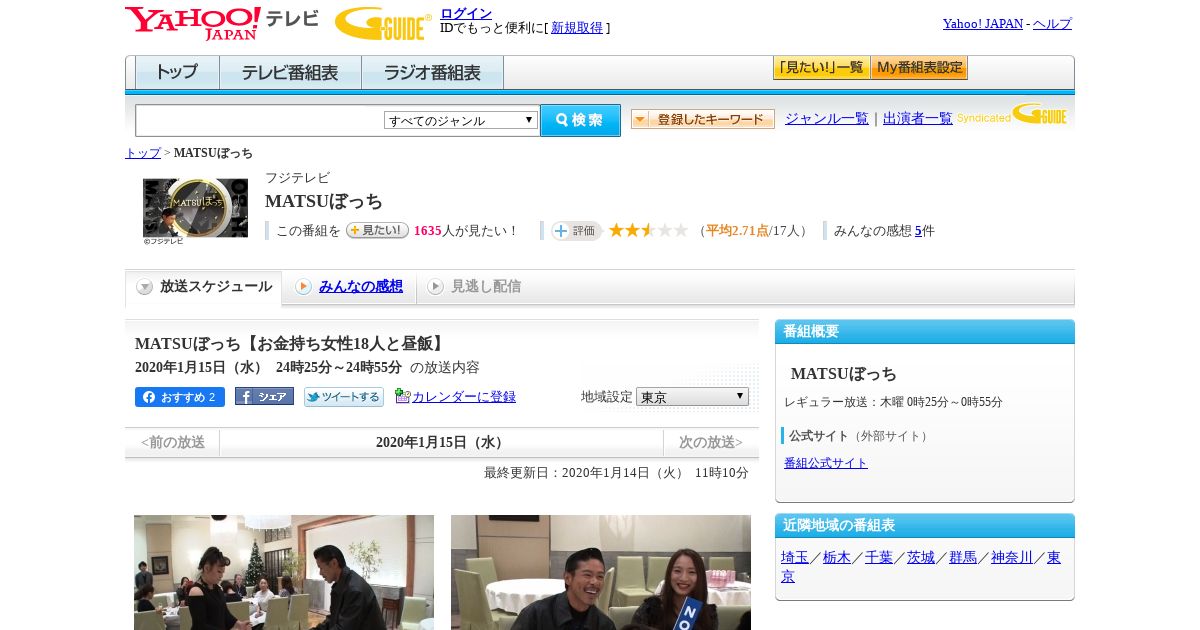Screen dimensions: 1200x630
Task: Click the 評価 rating plus button
Action: coord(576,231)
